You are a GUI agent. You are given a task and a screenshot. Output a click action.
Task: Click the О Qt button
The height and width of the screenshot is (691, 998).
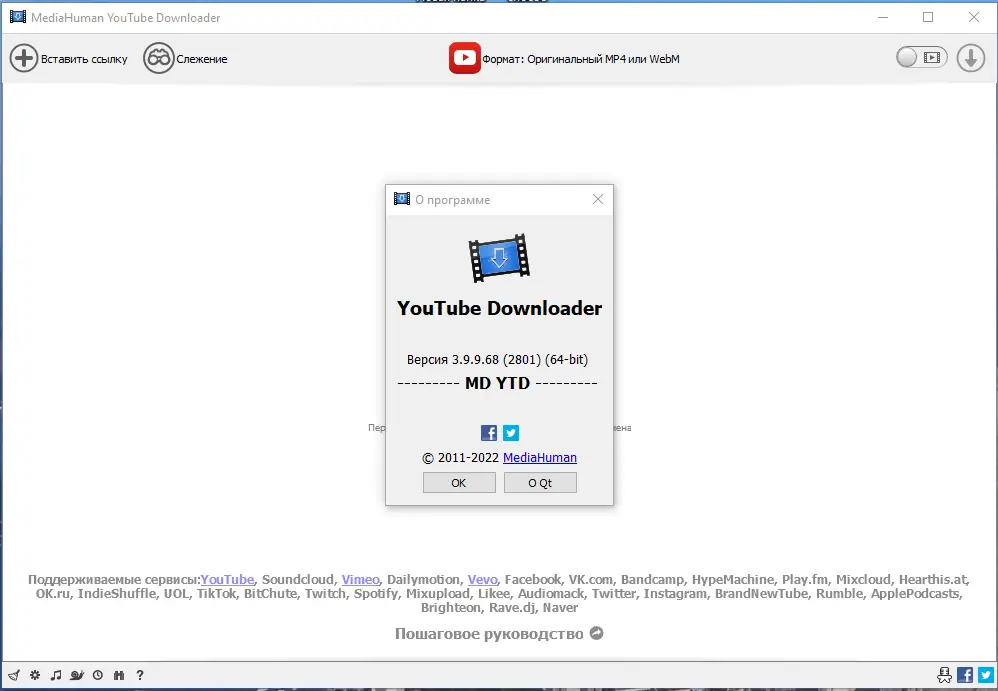coord(540,482)
